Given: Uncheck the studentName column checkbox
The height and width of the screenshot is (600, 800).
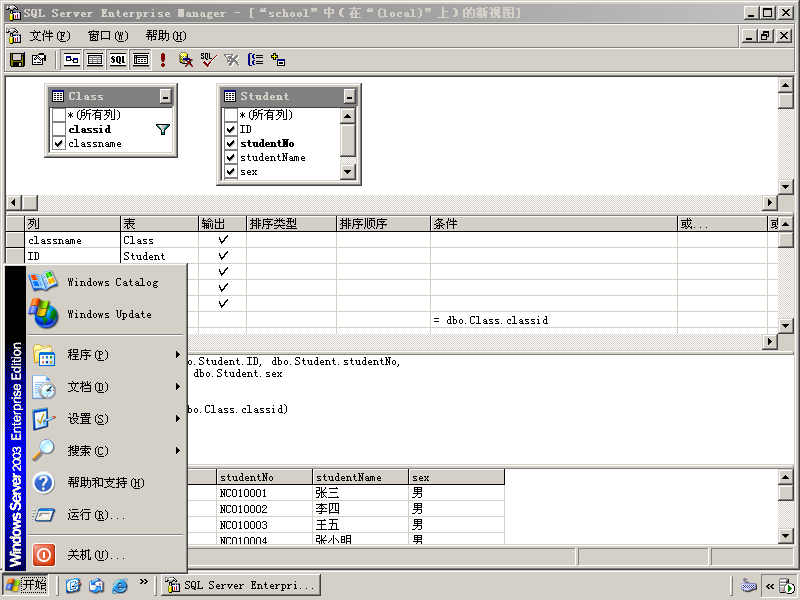Looking at the screenshot, I should click(231, 158).
